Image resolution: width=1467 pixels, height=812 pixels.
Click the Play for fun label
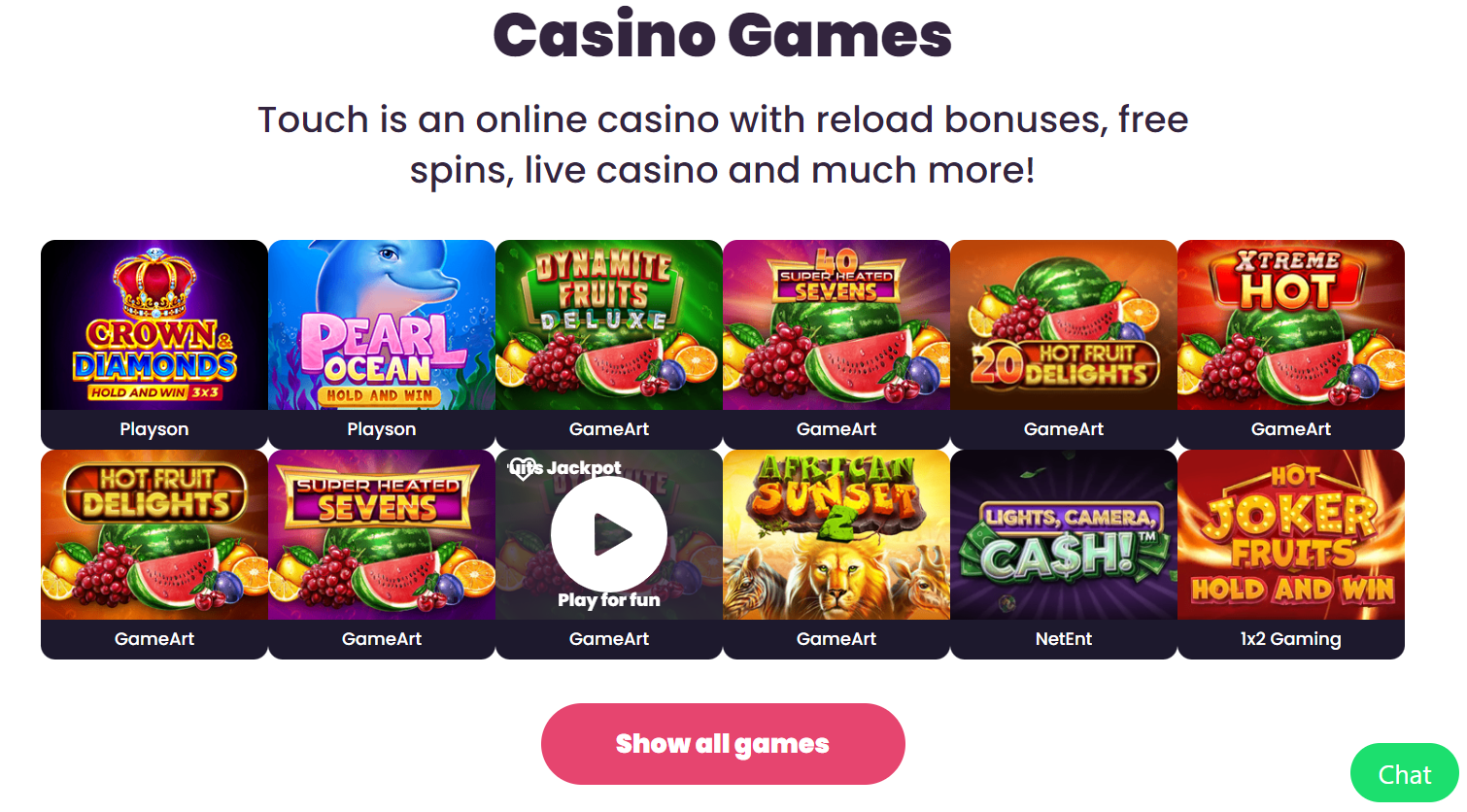pos(609,600)
